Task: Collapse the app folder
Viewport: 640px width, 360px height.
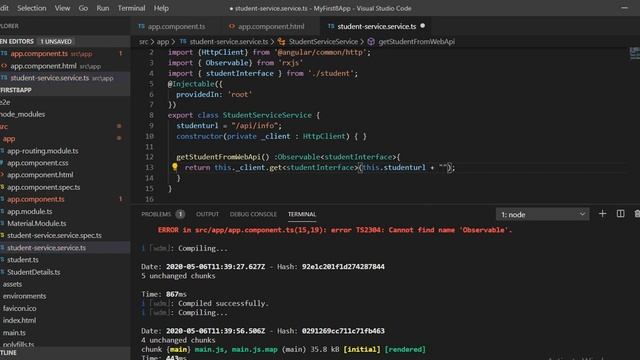Action: point(9,139)
